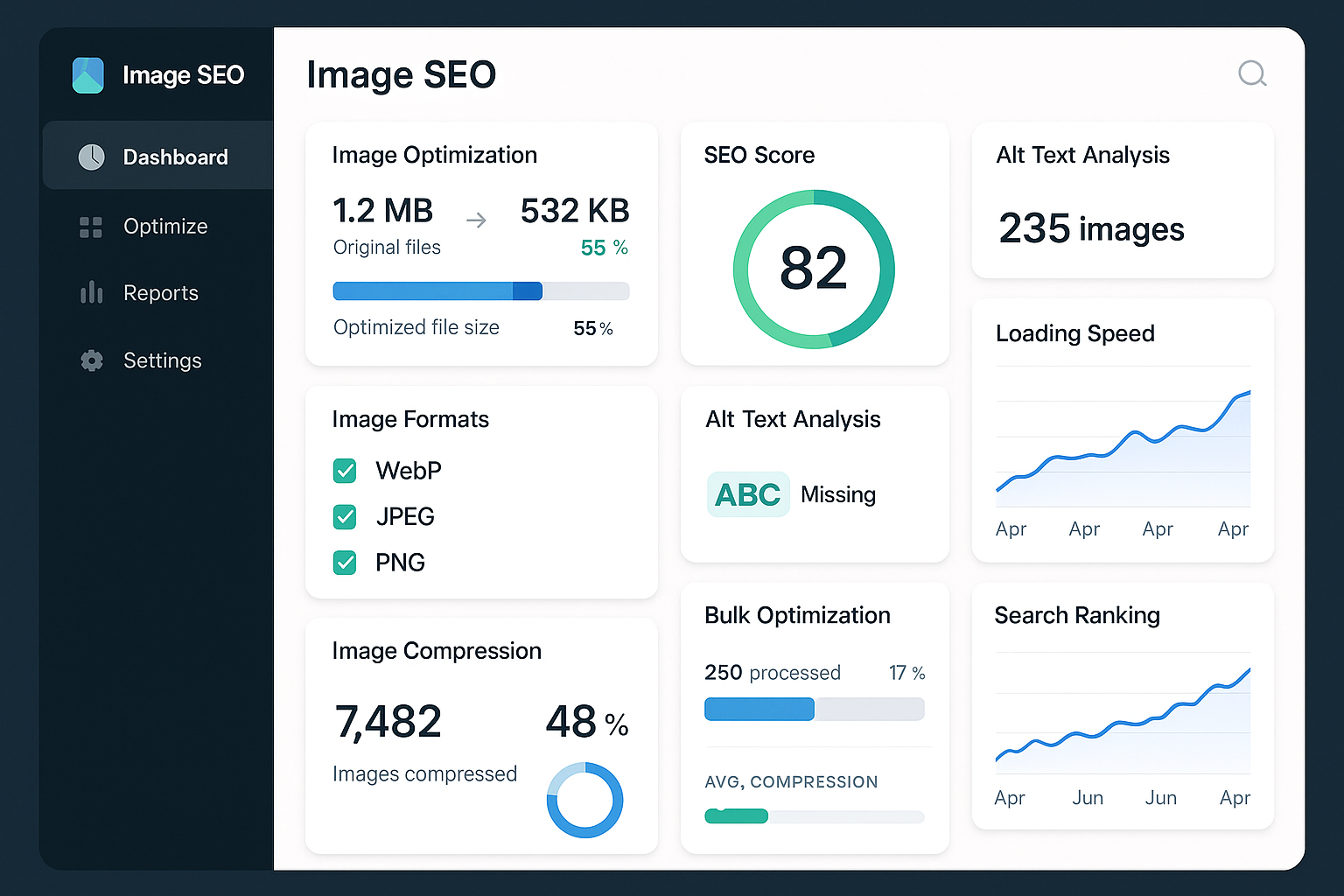Image resolution: width=1344 pixels, height=896 pixels.
Task: Click the Settings gear icon
Action: (x=91, y=360)
